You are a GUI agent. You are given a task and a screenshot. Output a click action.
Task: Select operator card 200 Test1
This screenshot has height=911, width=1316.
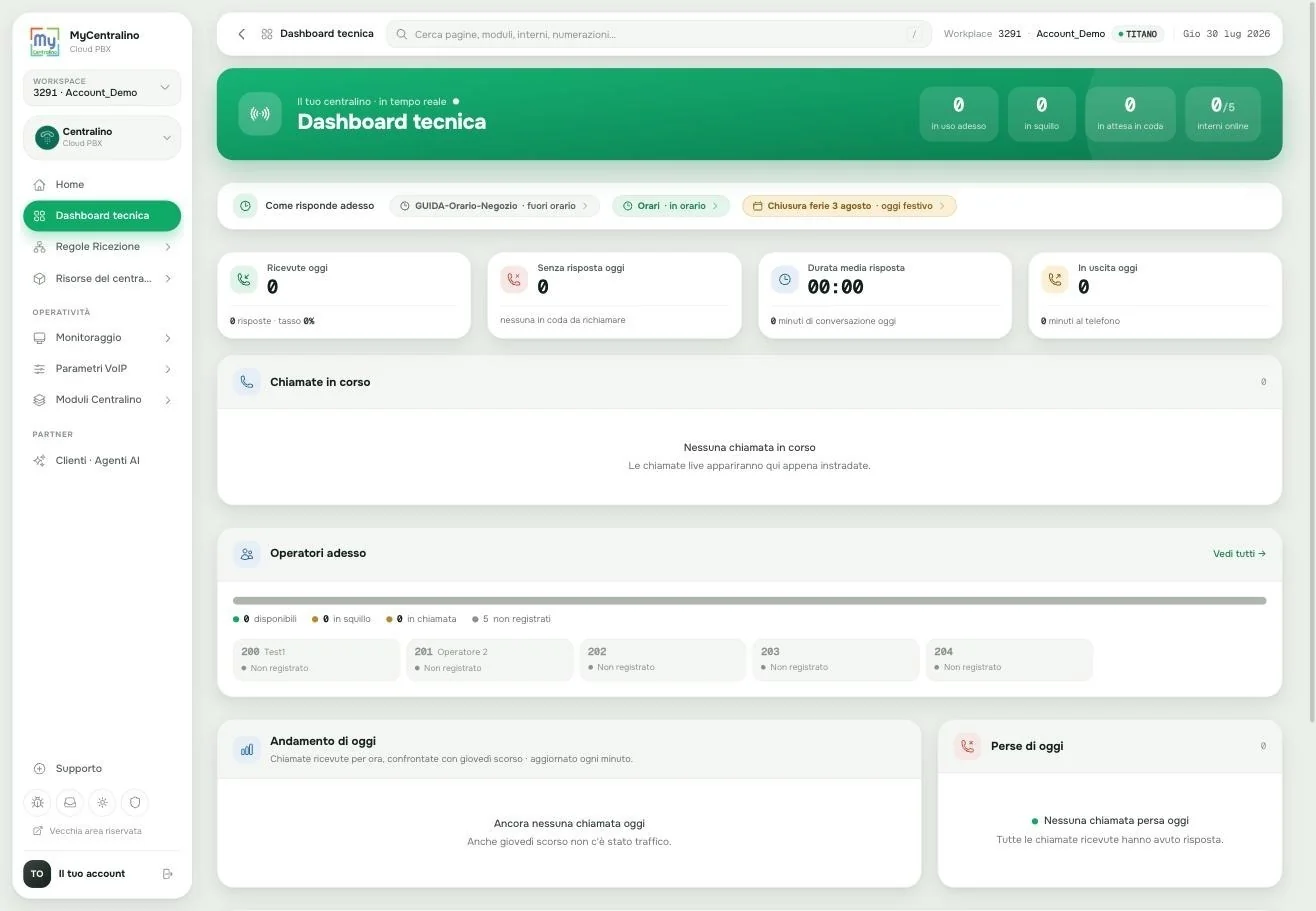[316, 660]
